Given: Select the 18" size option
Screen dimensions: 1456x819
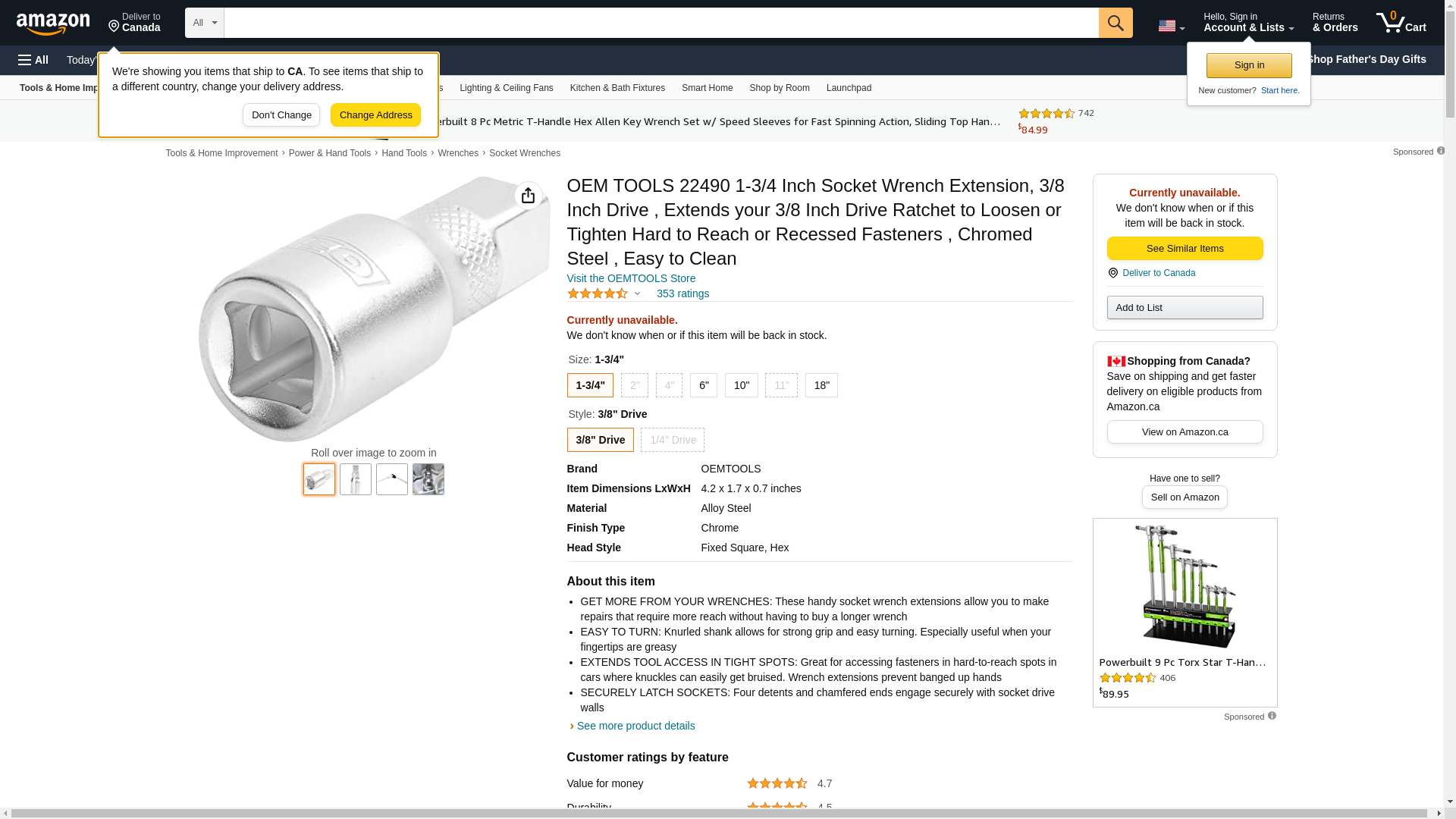Looking at the screenshot, I should tap(821, 385).
